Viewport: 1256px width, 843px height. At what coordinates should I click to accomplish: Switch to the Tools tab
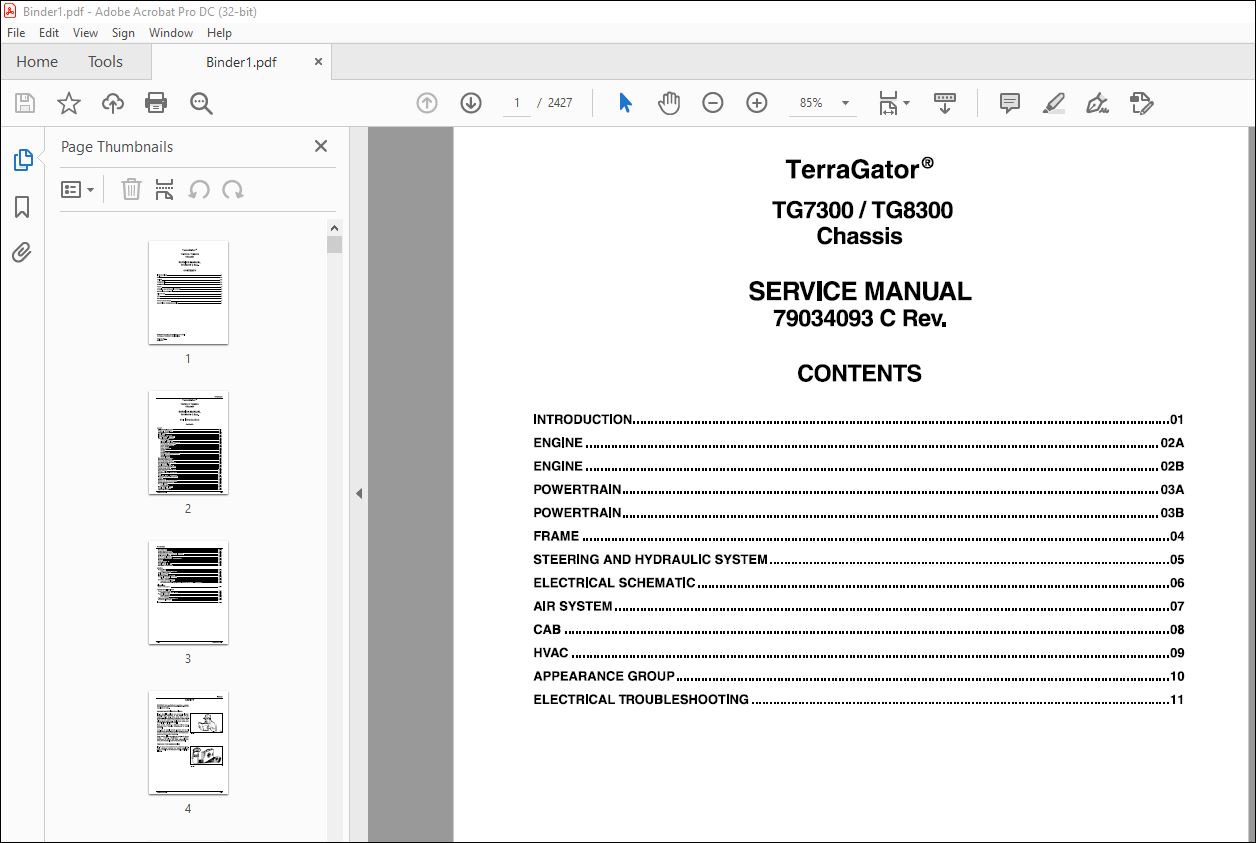105,61
